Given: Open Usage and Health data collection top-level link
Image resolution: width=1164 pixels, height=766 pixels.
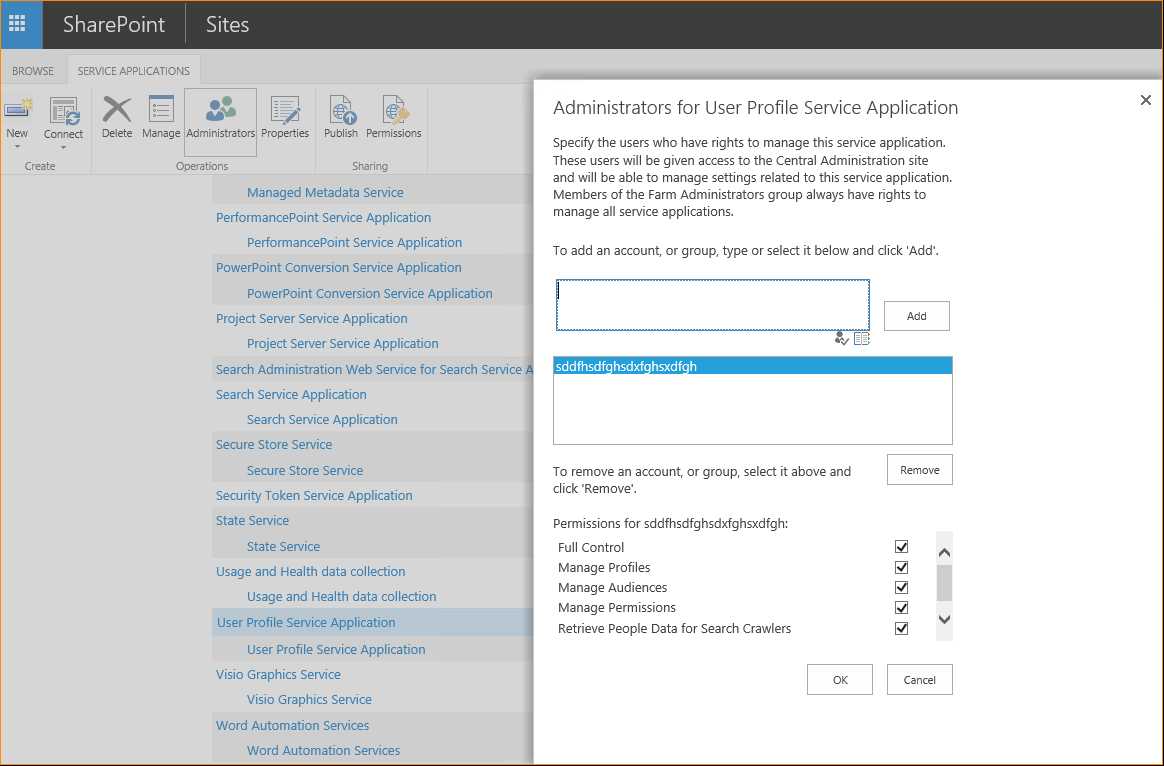Looking at the screenshot, I should (x=310, y=572).
